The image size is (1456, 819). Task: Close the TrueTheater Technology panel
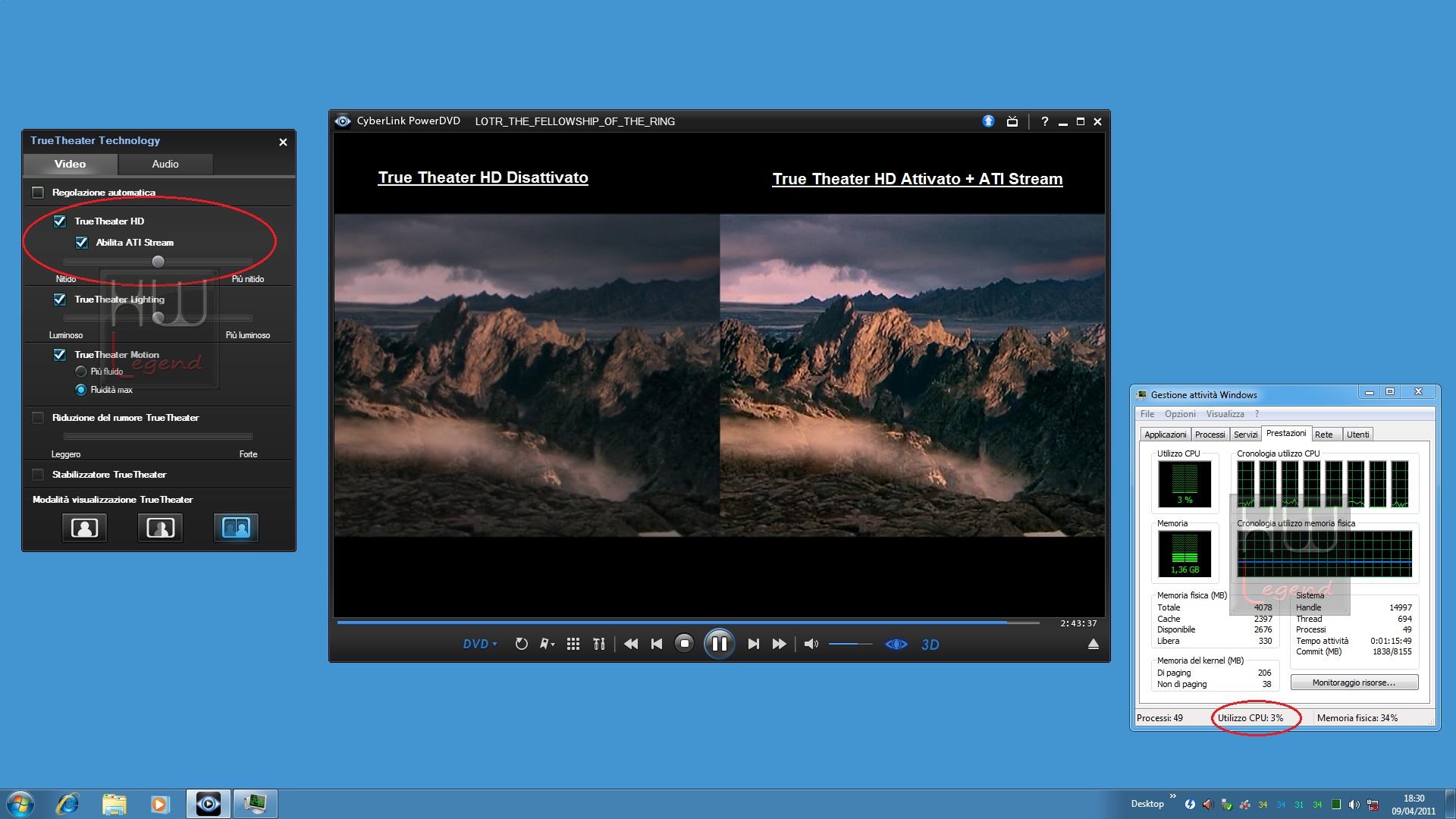point(283,142)
